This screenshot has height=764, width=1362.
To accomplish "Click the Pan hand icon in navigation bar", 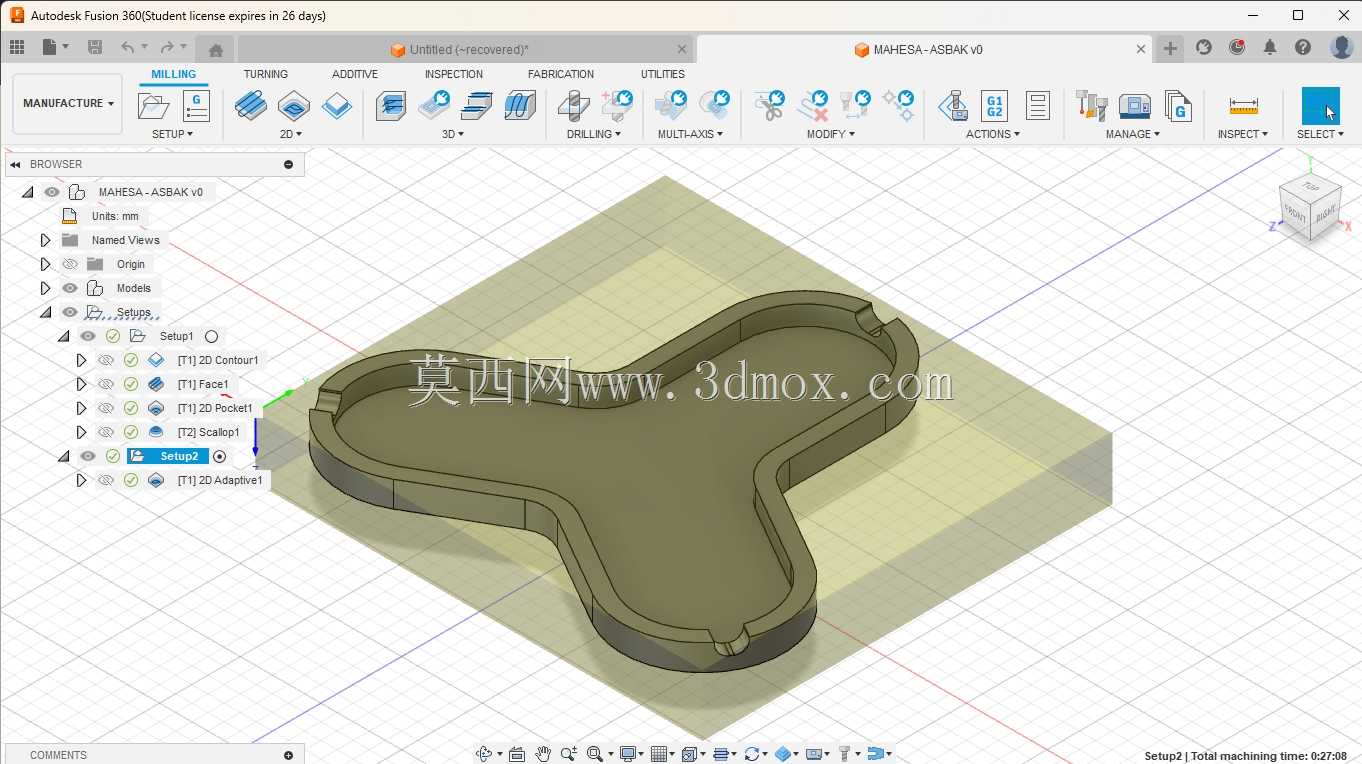I will tap(542, 754).
